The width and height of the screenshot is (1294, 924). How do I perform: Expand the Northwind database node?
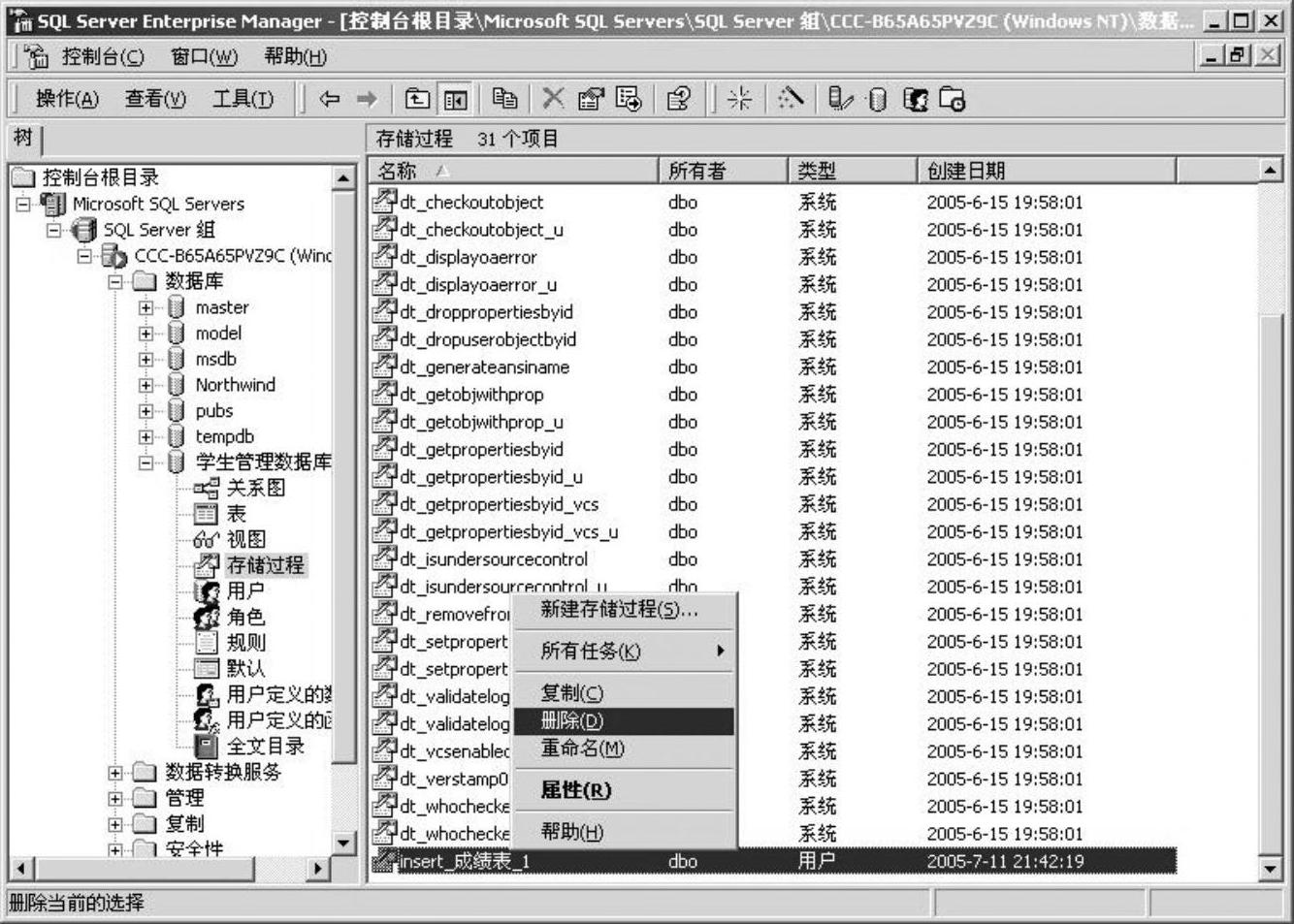tap(146, 385)
